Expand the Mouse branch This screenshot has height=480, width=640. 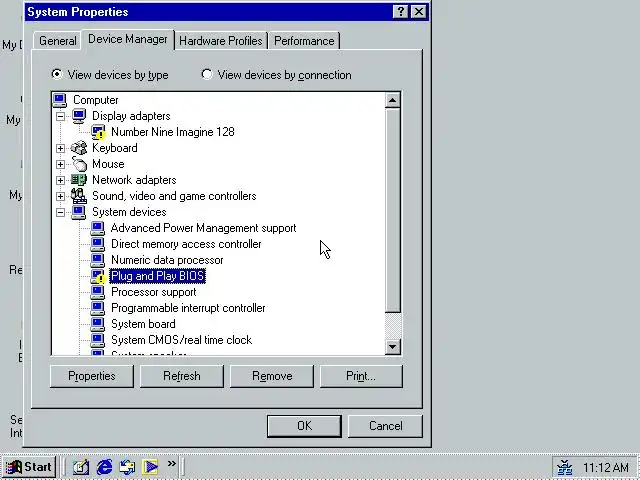point(60,164)
